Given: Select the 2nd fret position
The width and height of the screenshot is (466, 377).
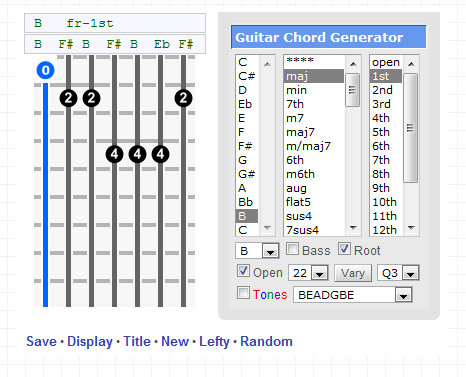Looking at the screenshot, I should (386, 90).
